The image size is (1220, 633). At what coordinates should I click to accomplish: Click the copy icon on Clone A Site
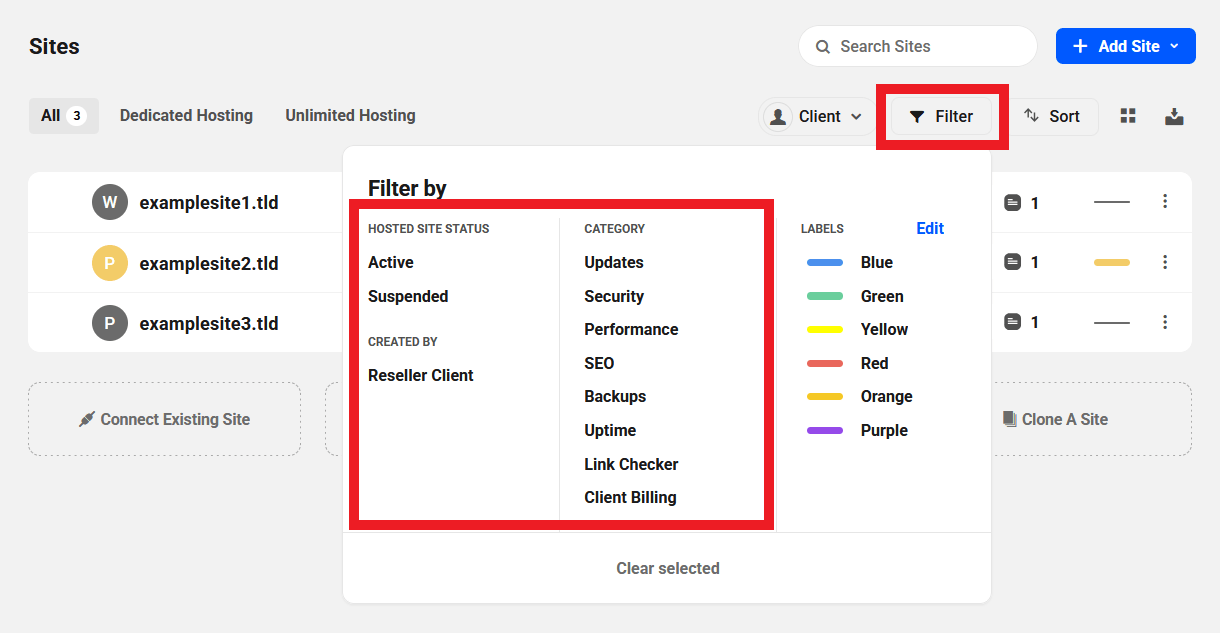pos(1009,419)
